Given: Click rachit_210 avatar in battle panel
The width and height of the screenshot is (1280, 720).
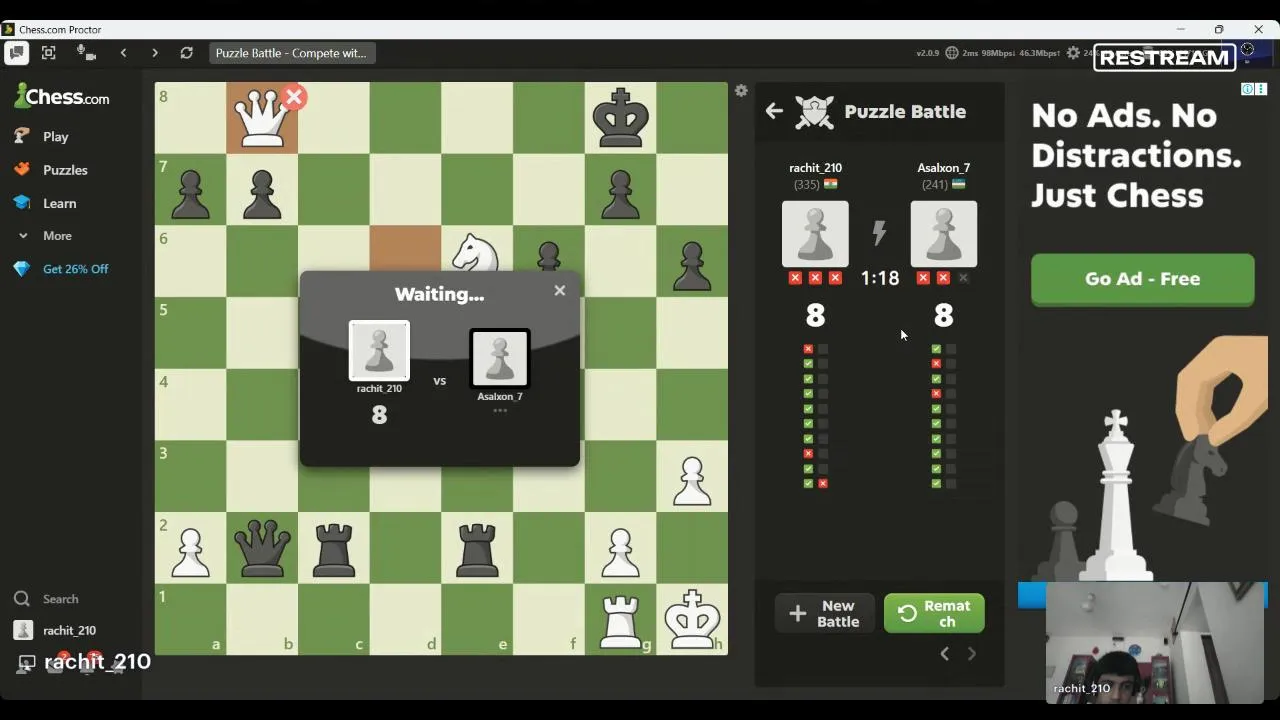Looking at the screenshot, I should (x=815, y=234).
